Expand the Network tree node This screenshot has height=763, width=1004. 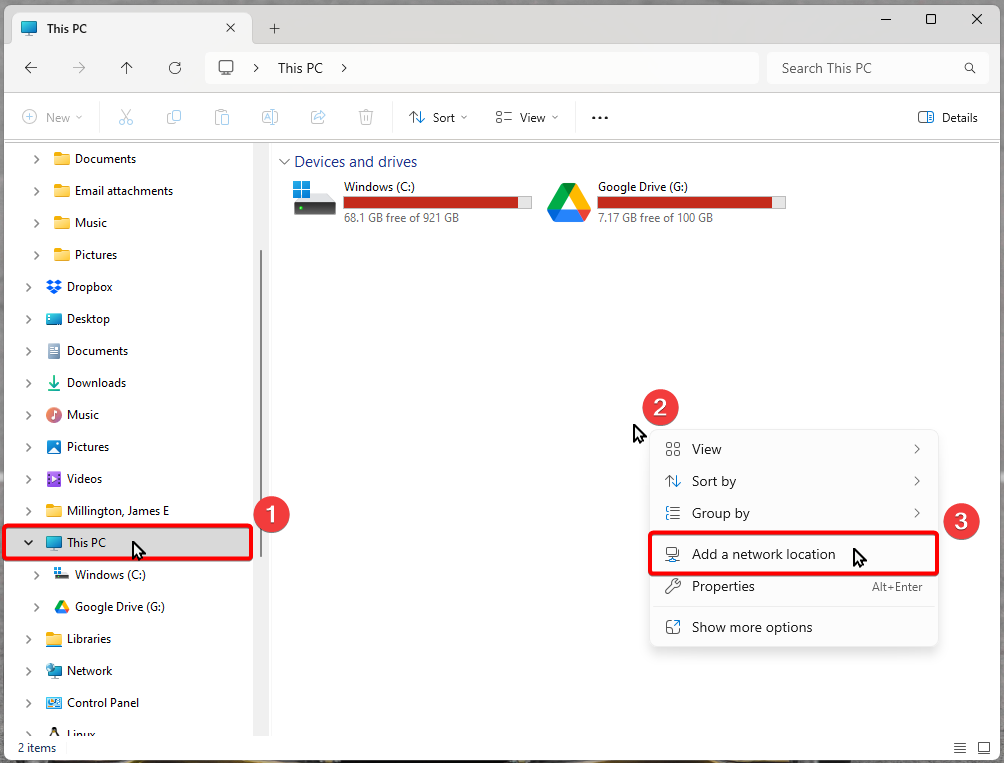point(29,671)
